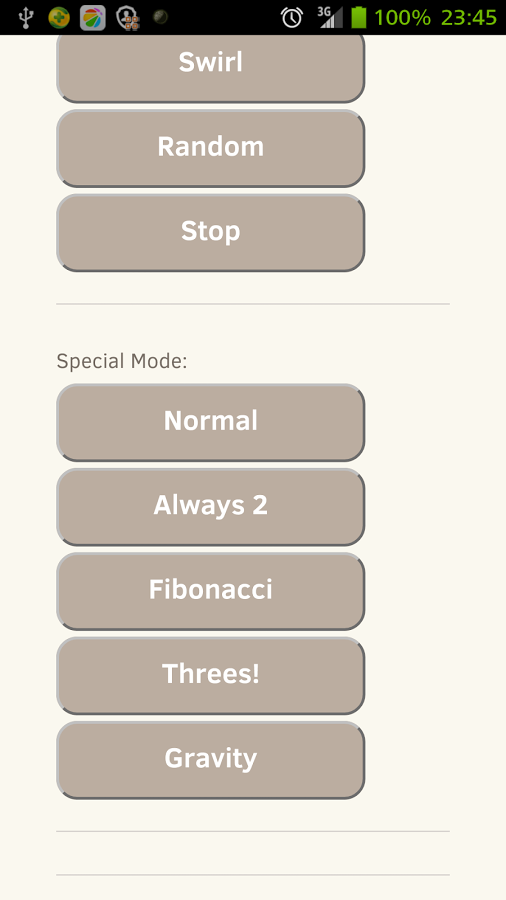Tap the 23:45 clock in status bar
The height and width of the screenshot is (900, 506).
[x=469, y=17]
